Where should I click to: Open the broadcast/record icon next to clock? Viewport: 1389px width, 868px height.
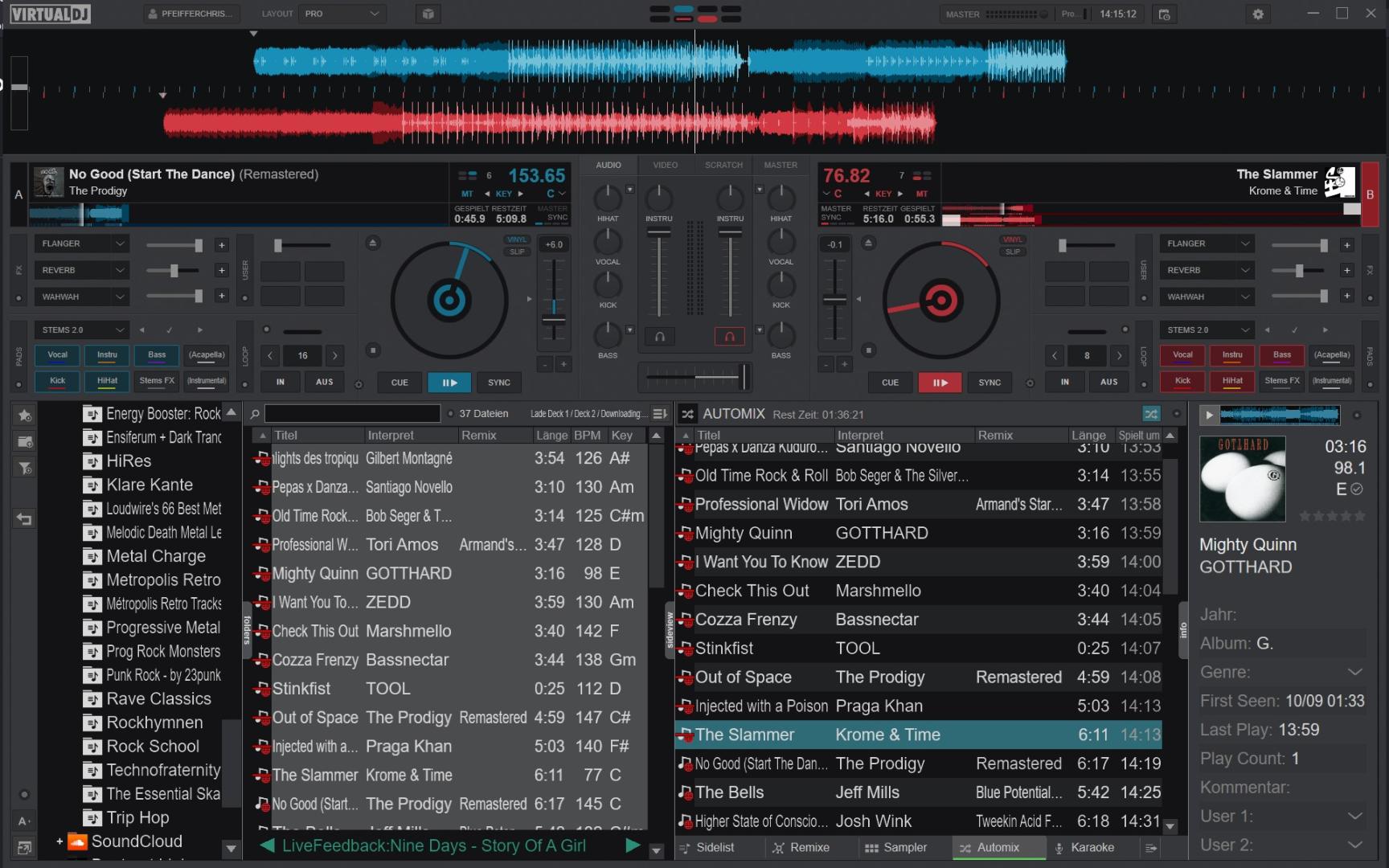tap(1164, 14)
